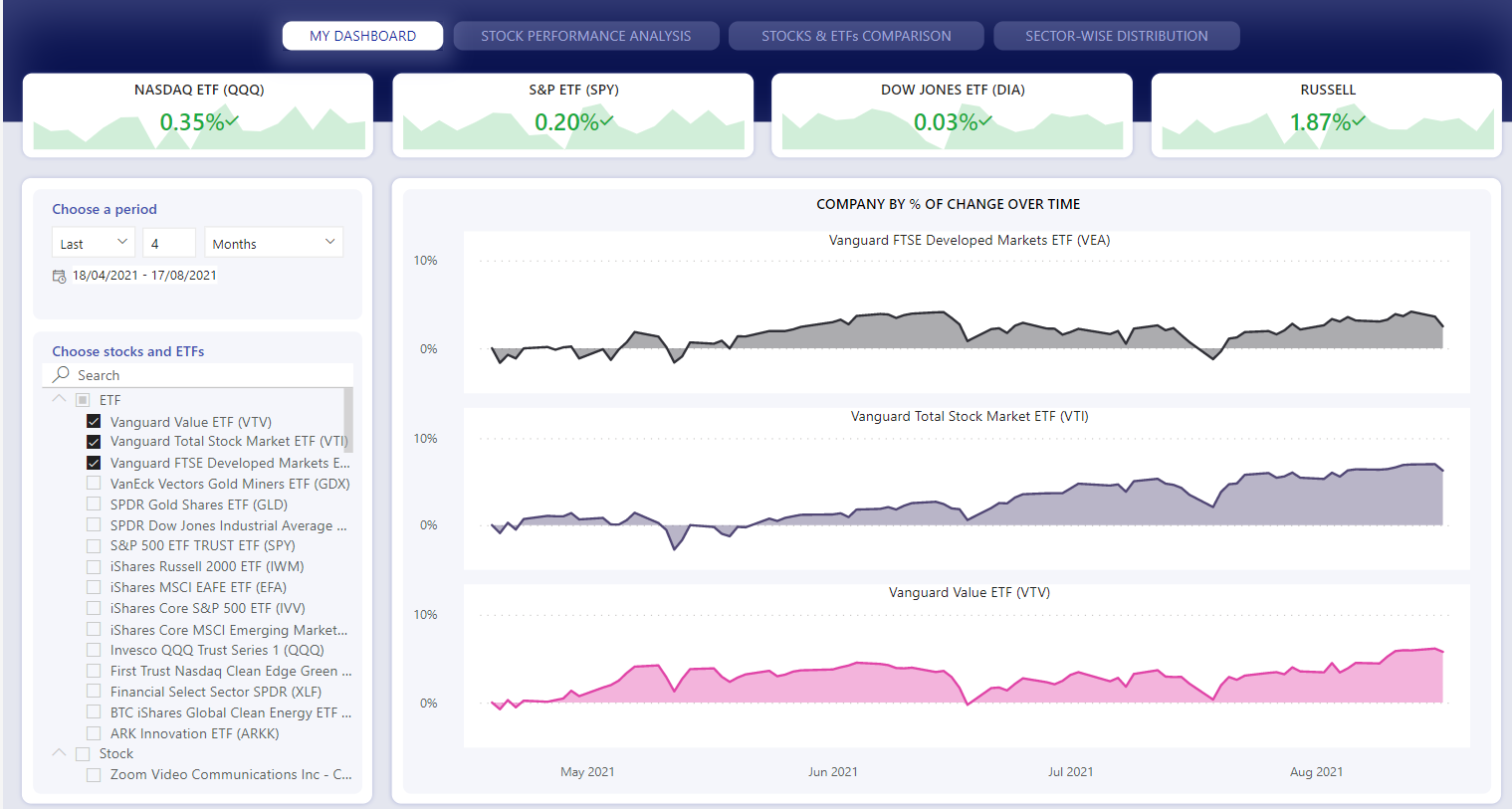Click the DOW JONES ETF (DIA) trend icon
Screen dimensions: 1512x809
[x=985, y=121]
